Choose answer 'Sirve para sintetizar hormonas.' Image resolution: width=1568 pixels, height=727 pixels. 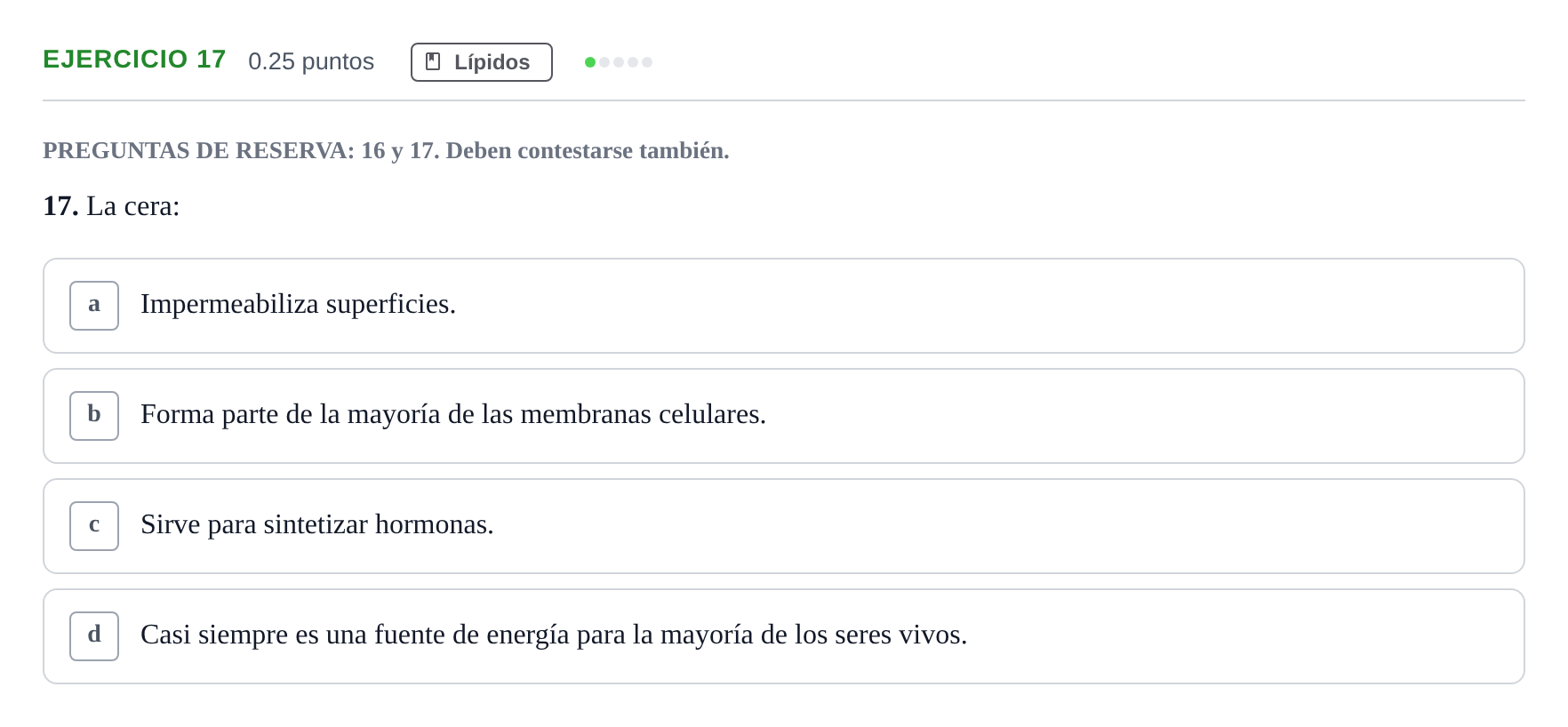784,526
